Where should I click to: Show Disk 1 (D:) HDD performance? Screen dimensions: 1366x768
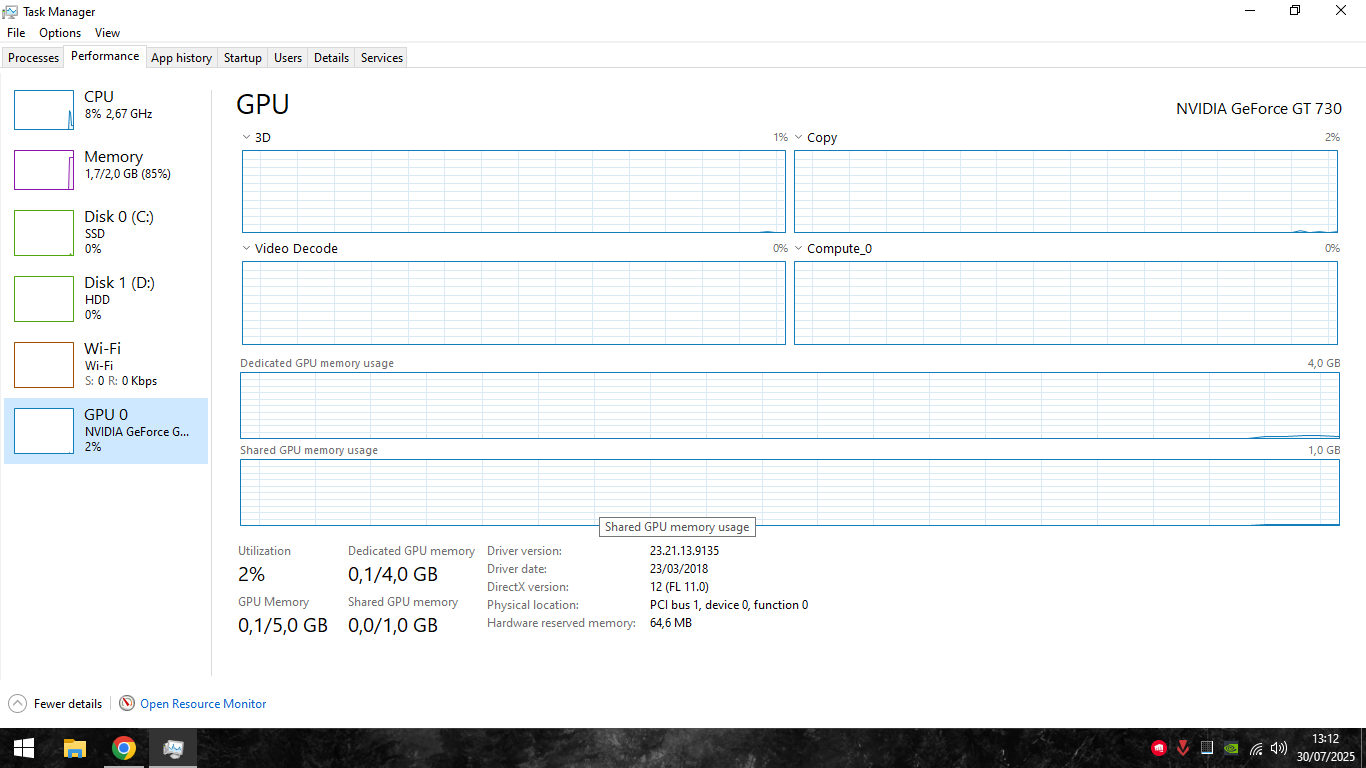click(x=106, y=298)
